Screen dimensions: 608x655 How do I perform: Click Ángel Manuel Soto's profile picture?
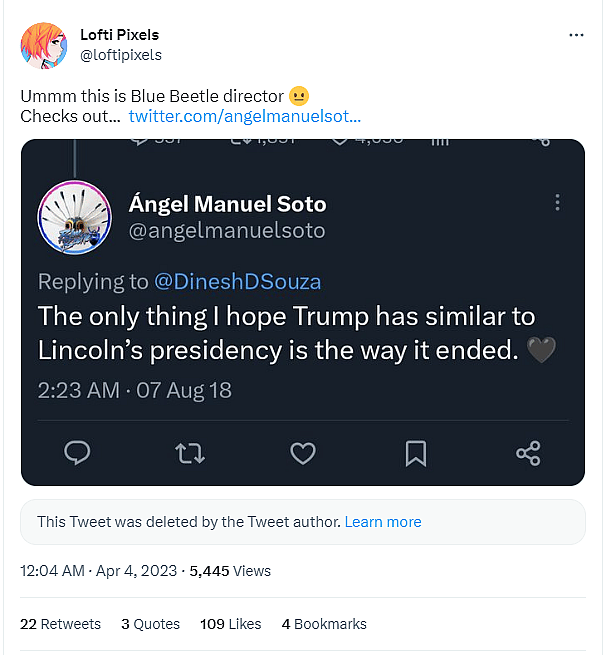coord(75,217)
